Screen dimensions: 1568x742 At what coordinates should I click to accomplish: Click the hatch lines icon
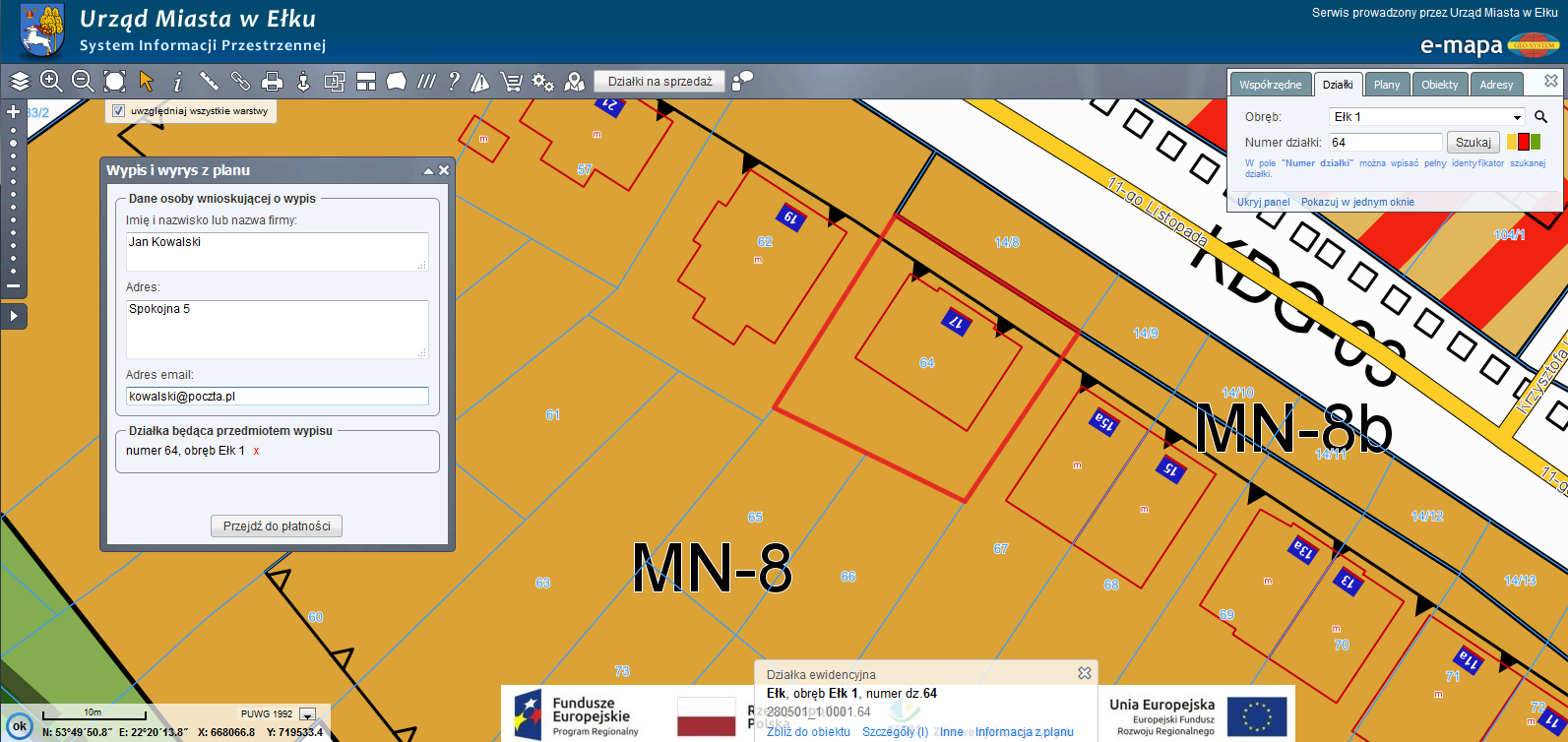click(426, 82)
